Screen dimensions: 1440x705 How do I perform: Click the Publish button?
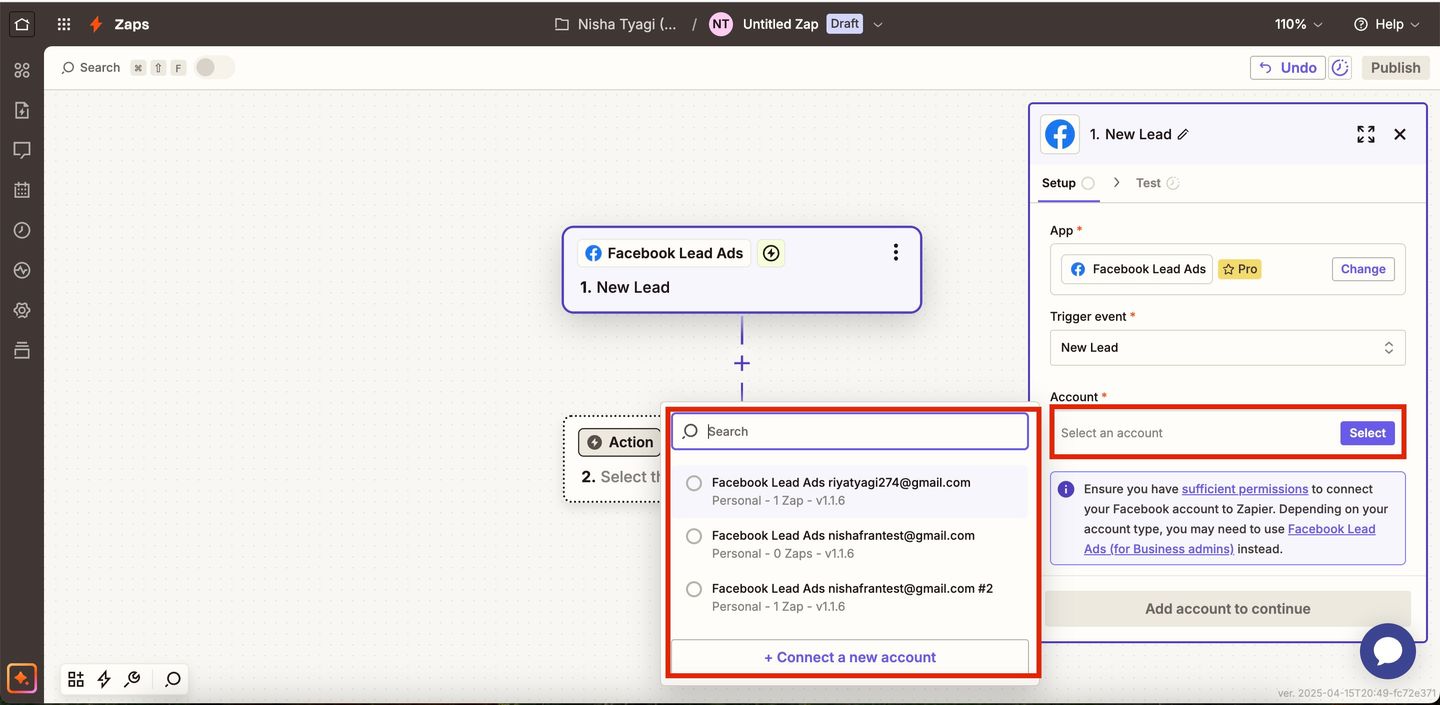1395,67
